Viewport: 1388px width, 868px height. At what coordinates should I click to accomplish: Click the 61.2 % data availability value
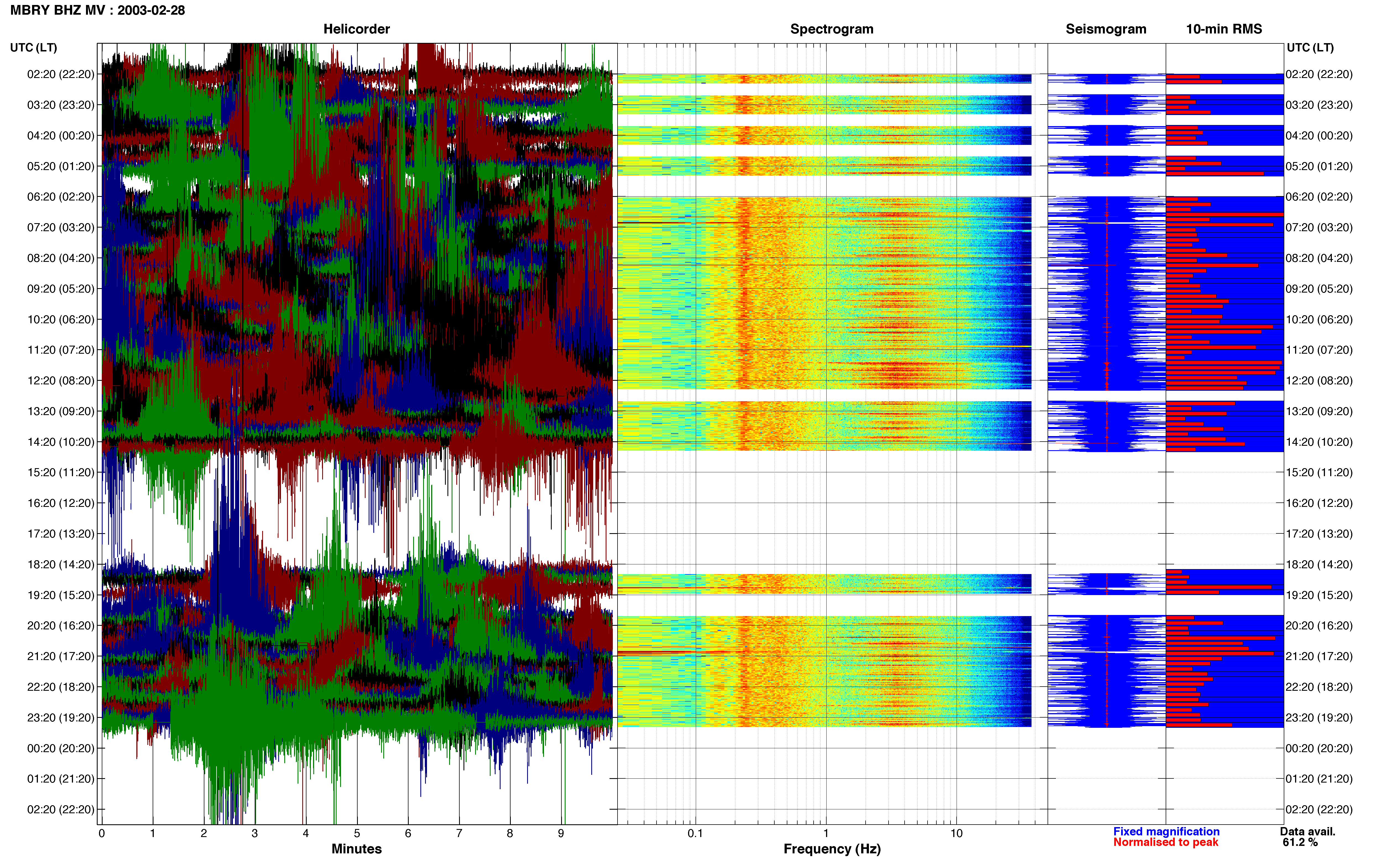click(x=1300, y=842)
